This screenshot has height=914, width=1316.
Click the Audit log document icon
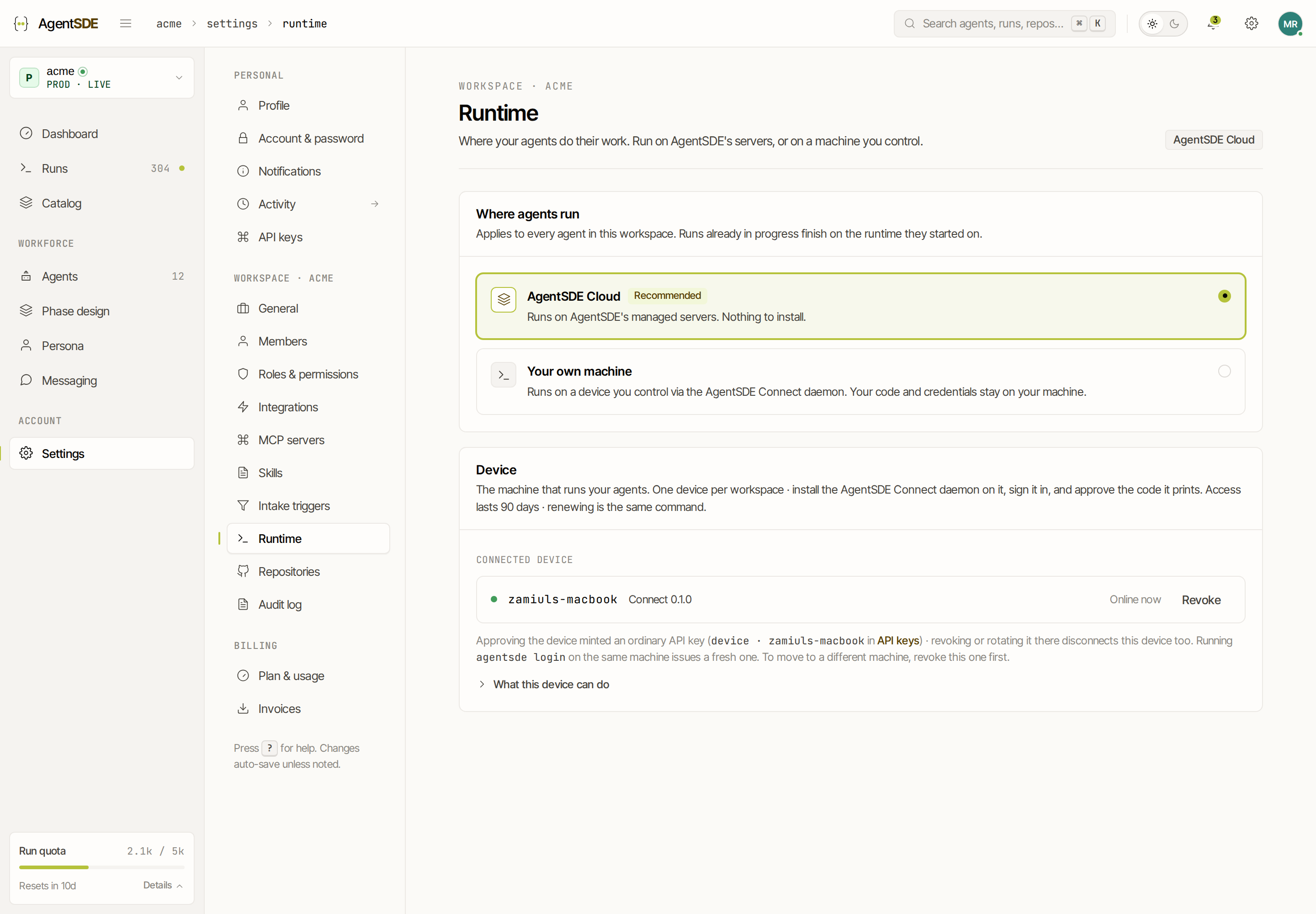click(x=244, y=604)
